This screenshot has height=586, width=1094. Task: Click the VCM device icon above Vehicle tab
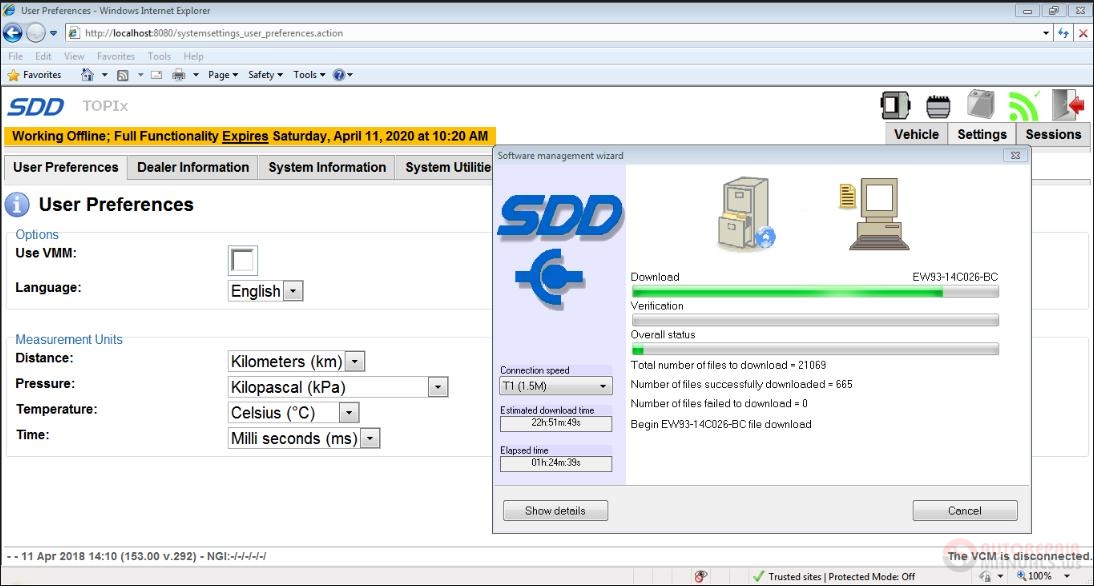(895, 104)
